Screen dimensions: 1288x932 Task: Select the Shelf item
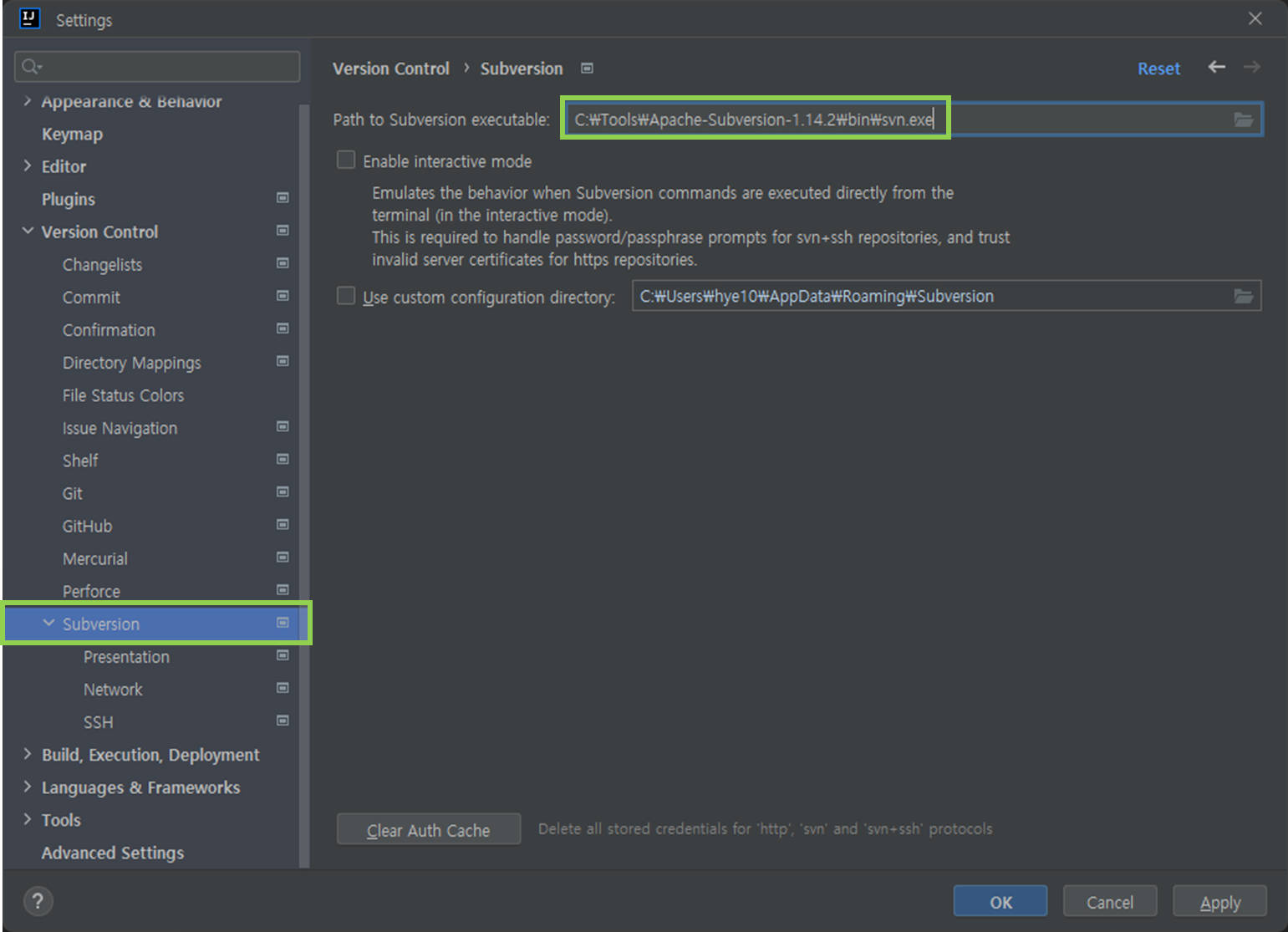pos(80,461)
